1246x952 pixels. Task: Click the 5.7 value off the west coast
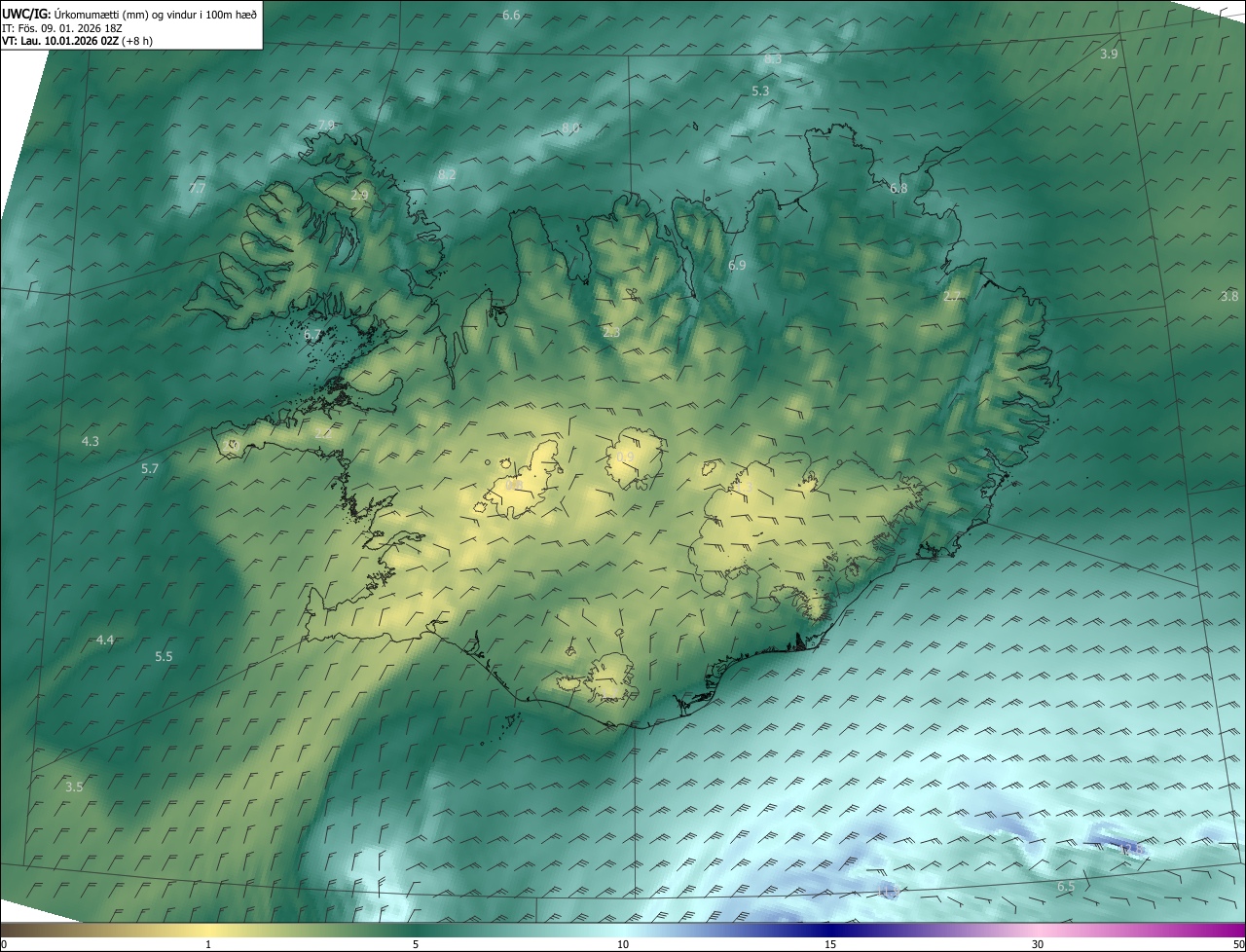[149, 469]
